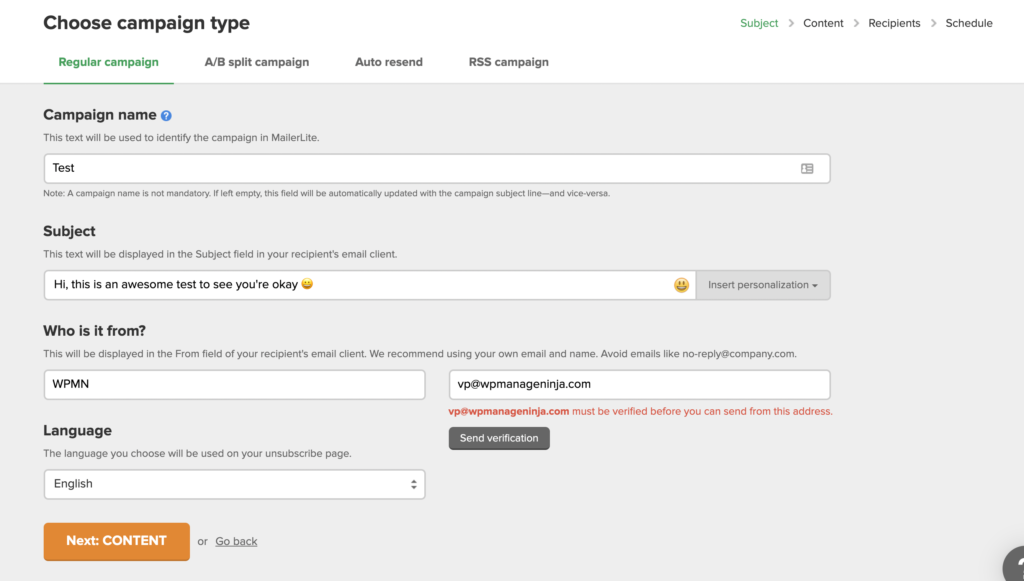Open the Auto resend tab
The width and height of the screenshot is (1024, 581).
(388, 61)
